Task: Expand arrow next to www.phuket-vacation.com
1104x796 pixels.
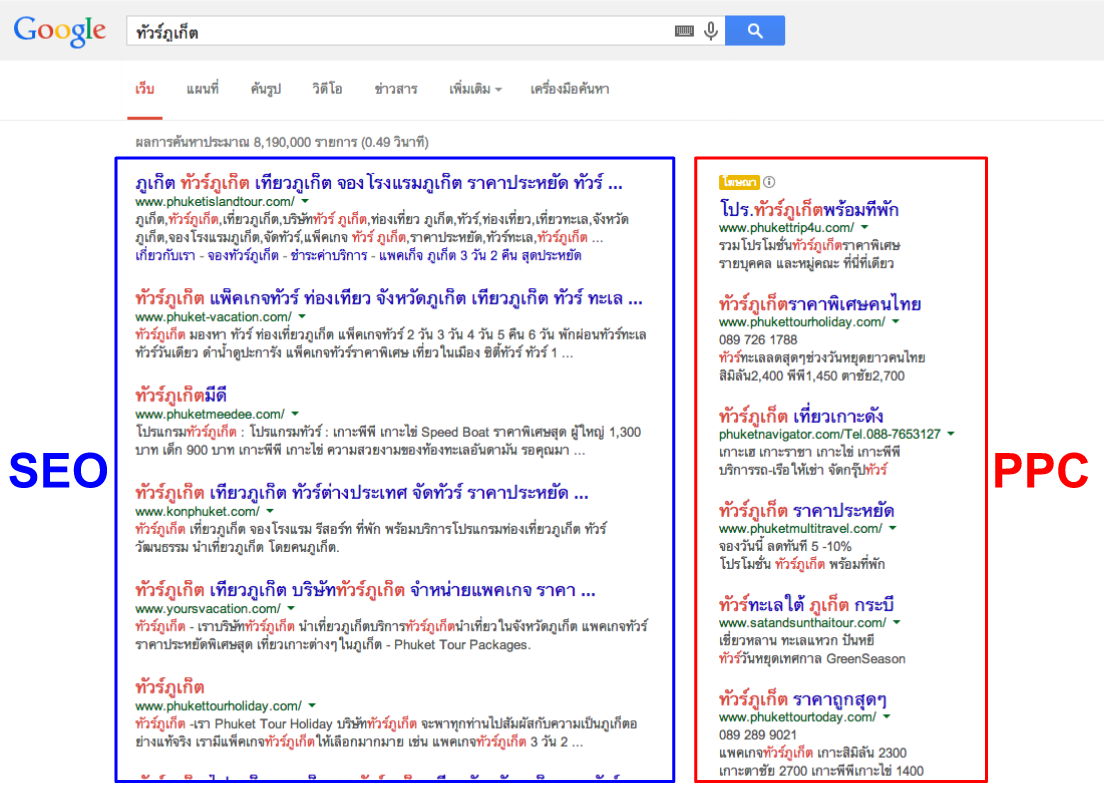Action: pyautogui.click(x=302, y=317)
